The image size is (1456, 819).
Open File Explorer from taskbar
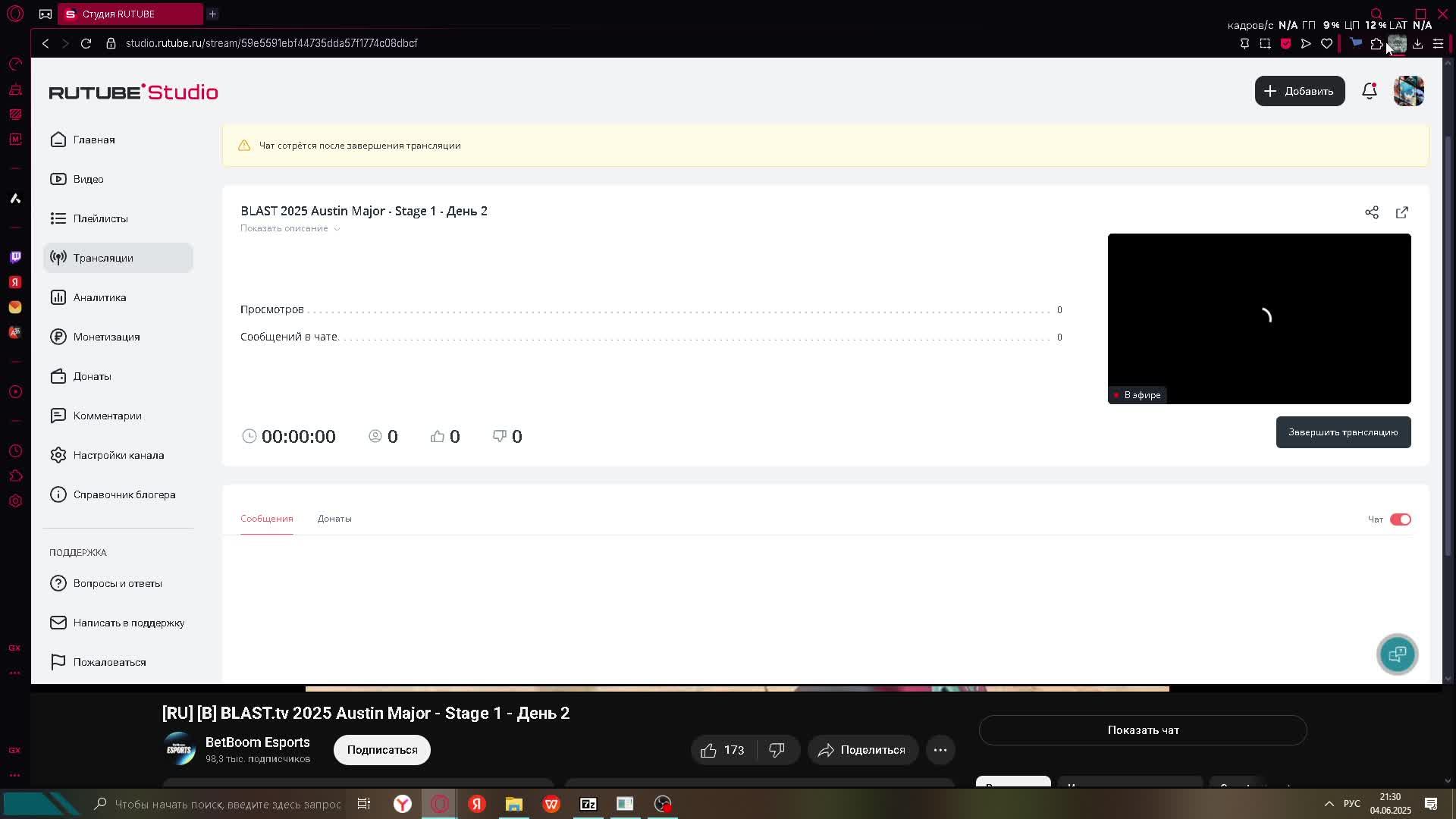pos(514,804)
